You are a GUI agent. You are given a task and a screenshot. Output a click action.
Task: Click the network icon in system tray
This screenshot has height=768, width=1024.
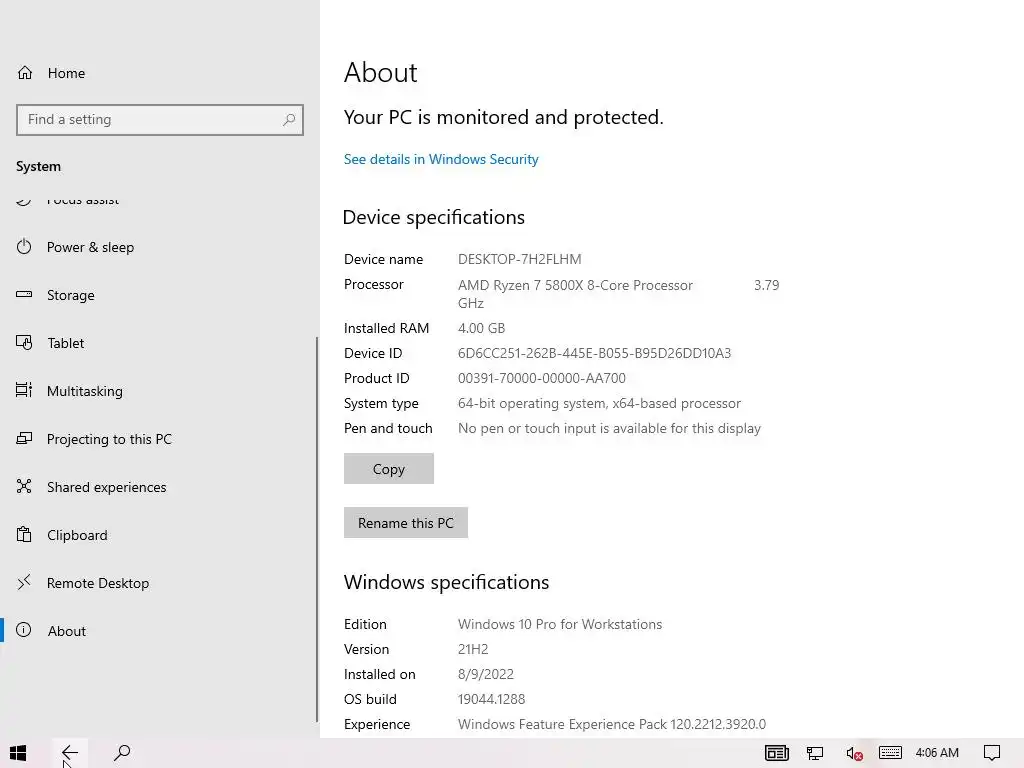[x=814, y=753]
